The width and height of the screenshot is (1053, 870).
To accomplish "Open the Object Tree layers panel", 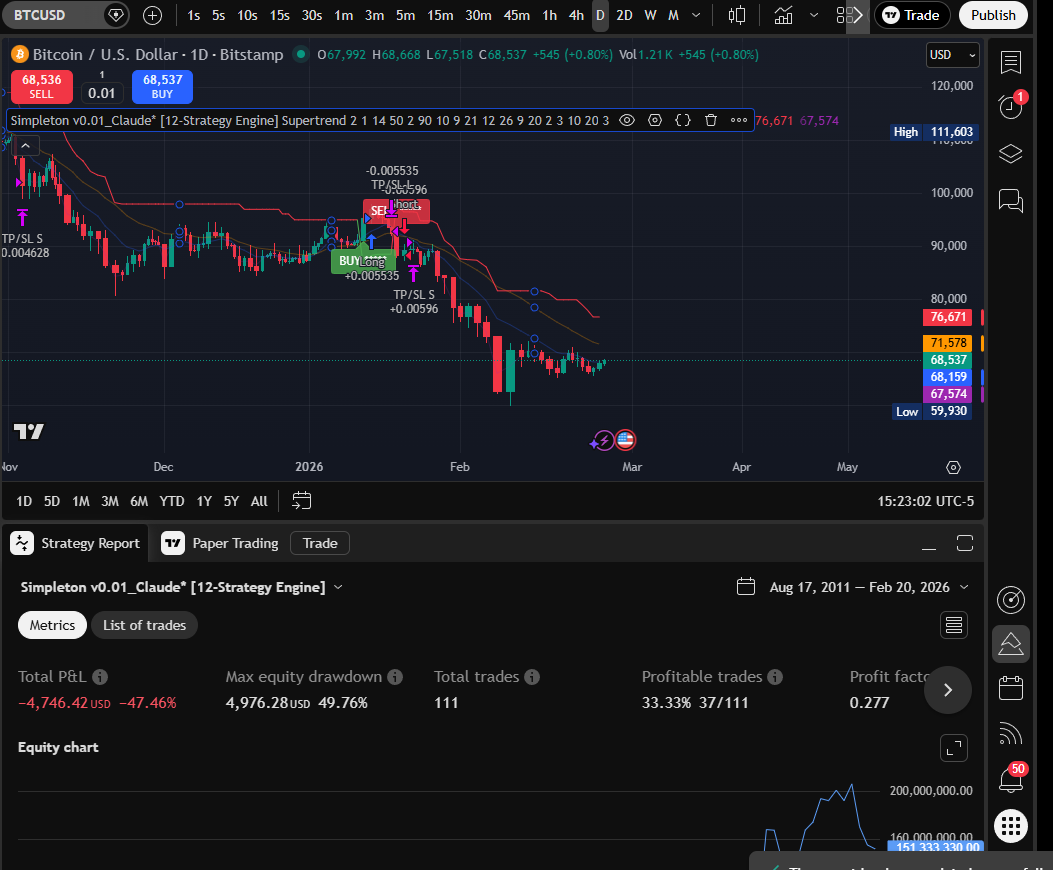I will pyautogui.click(x=1010, y=154).
